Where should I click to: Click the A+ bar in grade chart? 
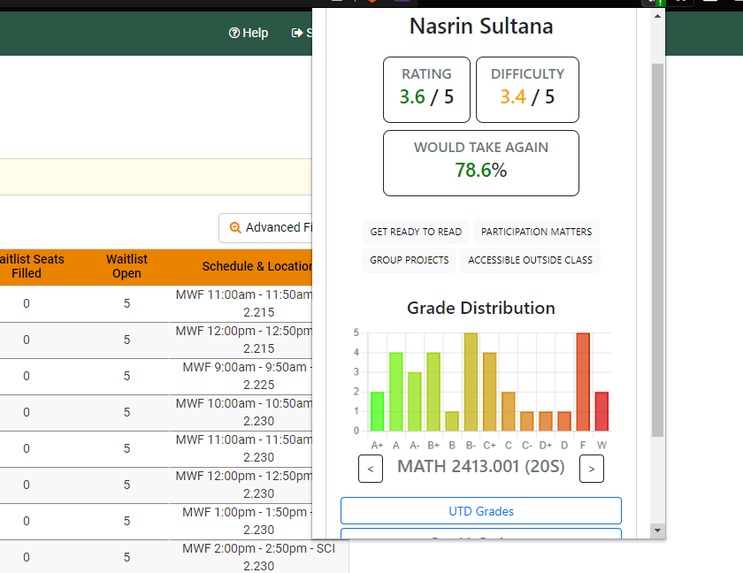pyautogui.click(x=377, y=411)
